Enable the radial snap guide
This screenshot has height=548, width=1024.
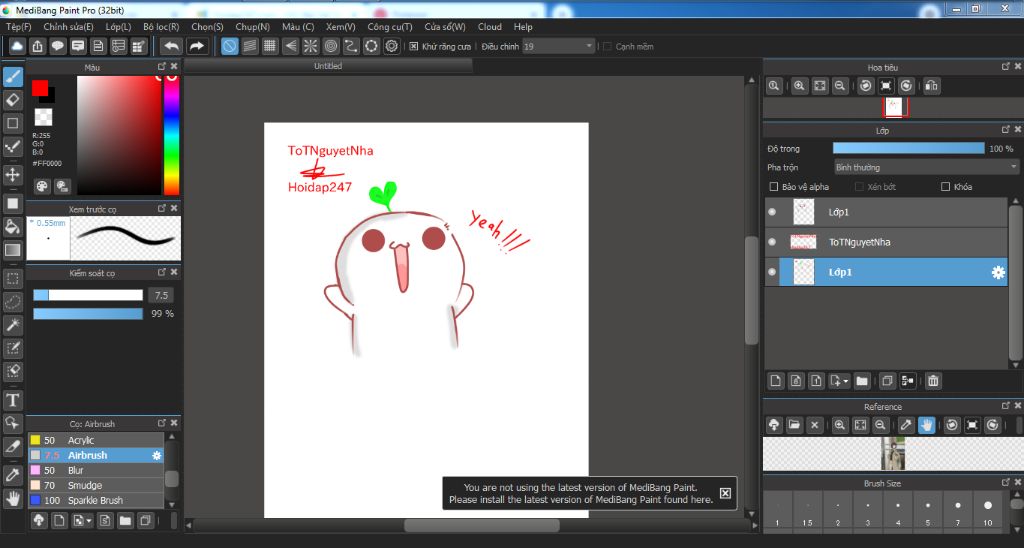point(310,46)
